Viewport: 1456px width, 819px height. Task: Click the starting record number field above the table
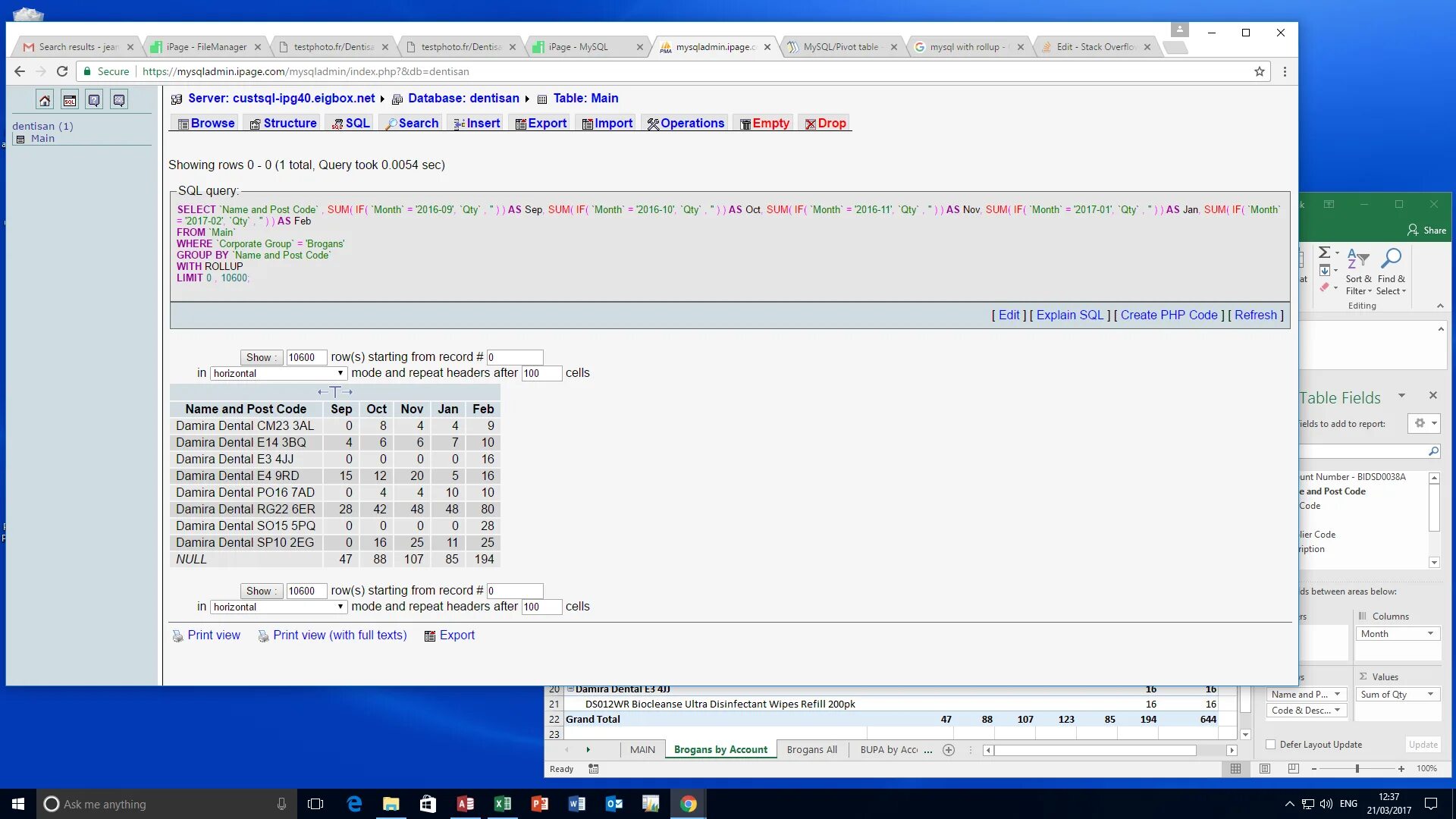click(515, 357)
